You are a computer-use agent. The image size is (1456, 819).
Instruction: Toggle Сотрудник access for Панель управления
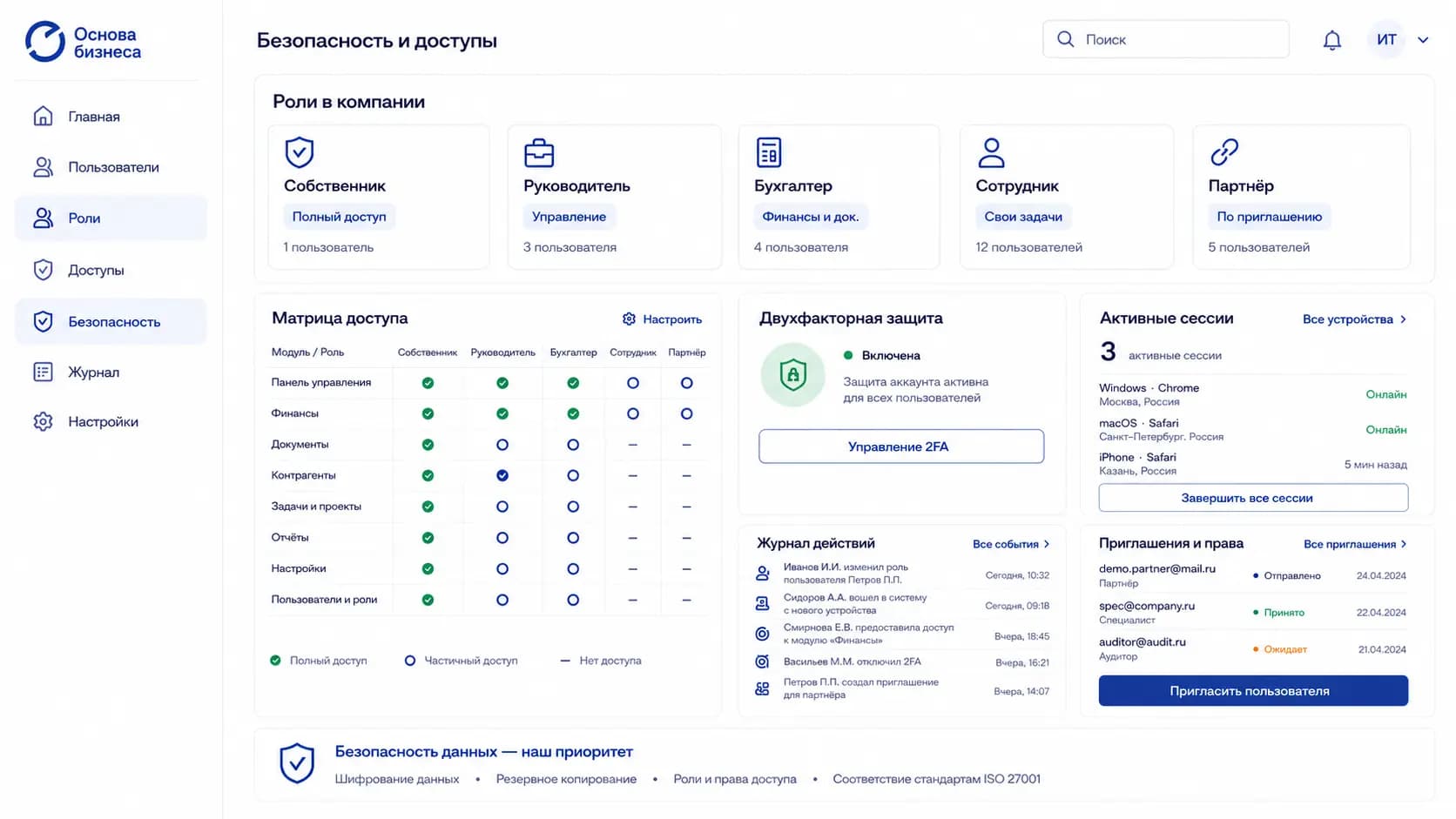(633, 383)
